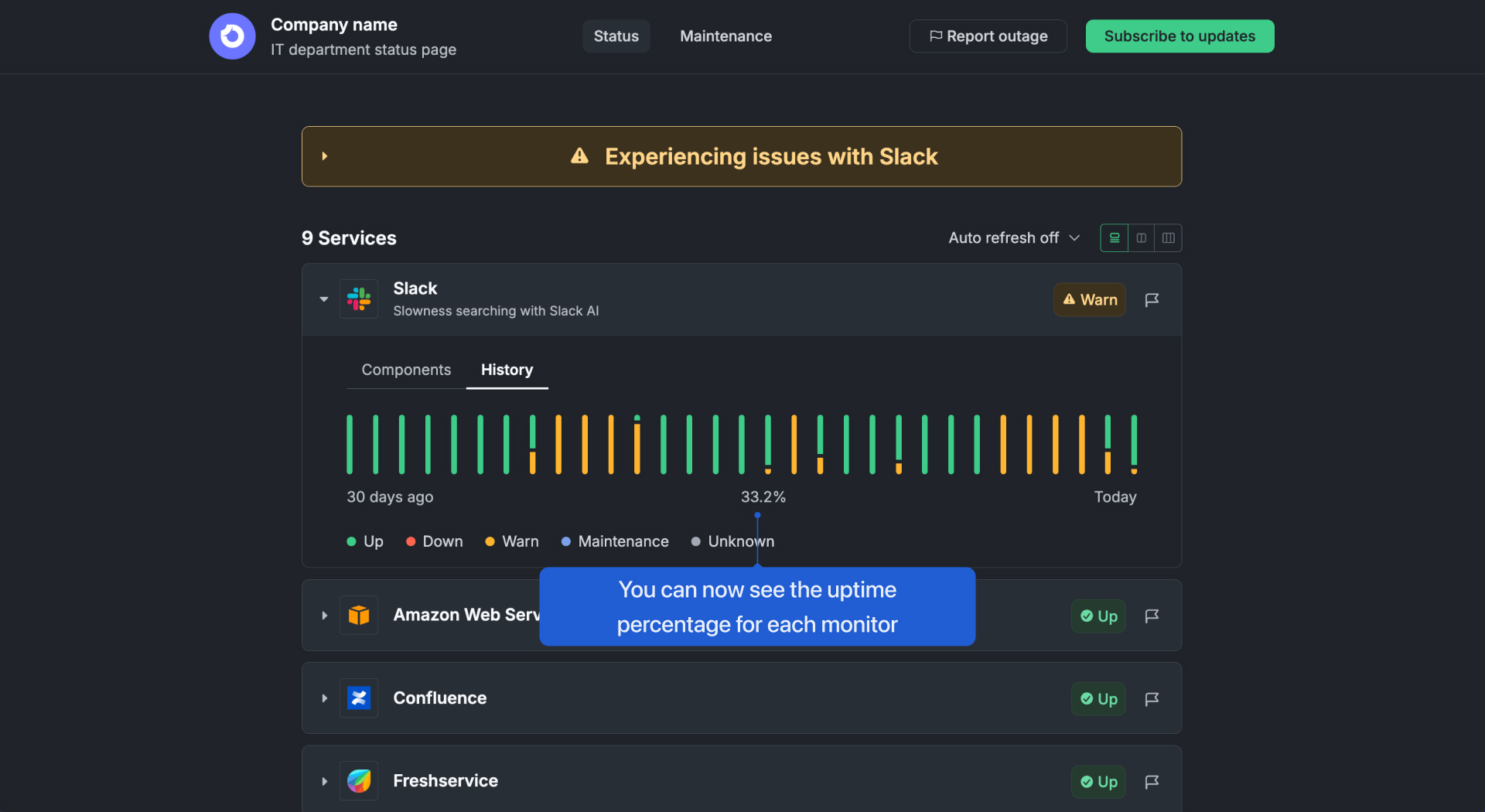Viewport: 1485px width, 812px height.
Task: Click the Maintenance legend blue dot
Action: click(x=566, y=541)
